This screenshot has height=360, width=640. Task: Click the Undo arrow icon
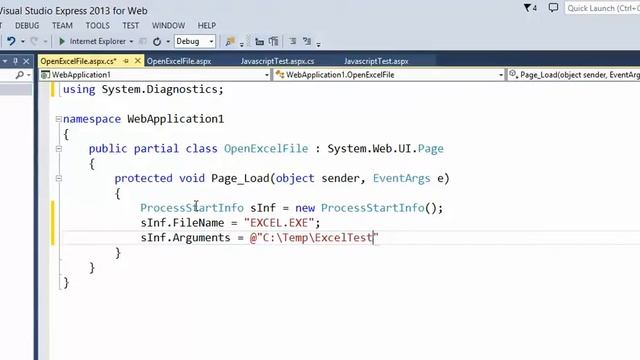tap(11, 41)
